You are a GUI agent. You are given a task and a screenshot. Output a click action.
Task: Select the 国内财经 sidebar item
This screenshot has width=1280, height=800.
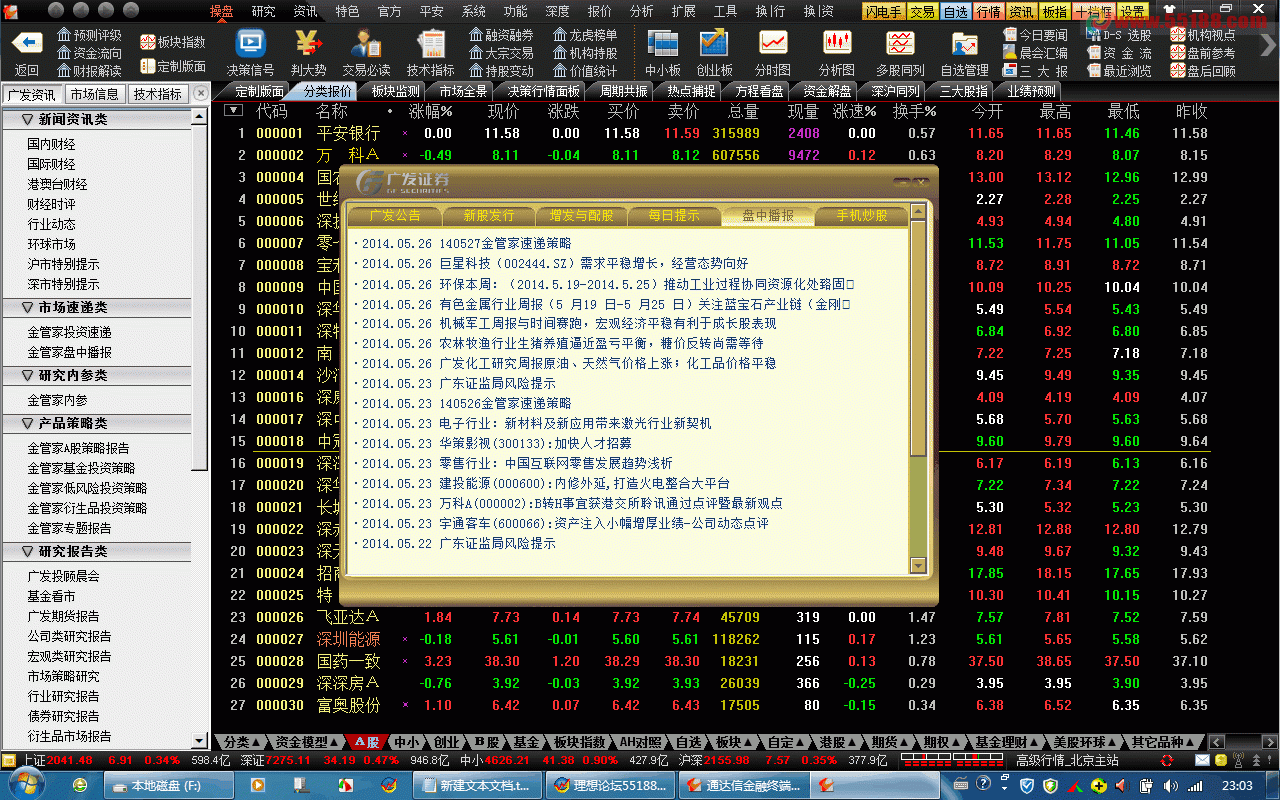(51, 144)
